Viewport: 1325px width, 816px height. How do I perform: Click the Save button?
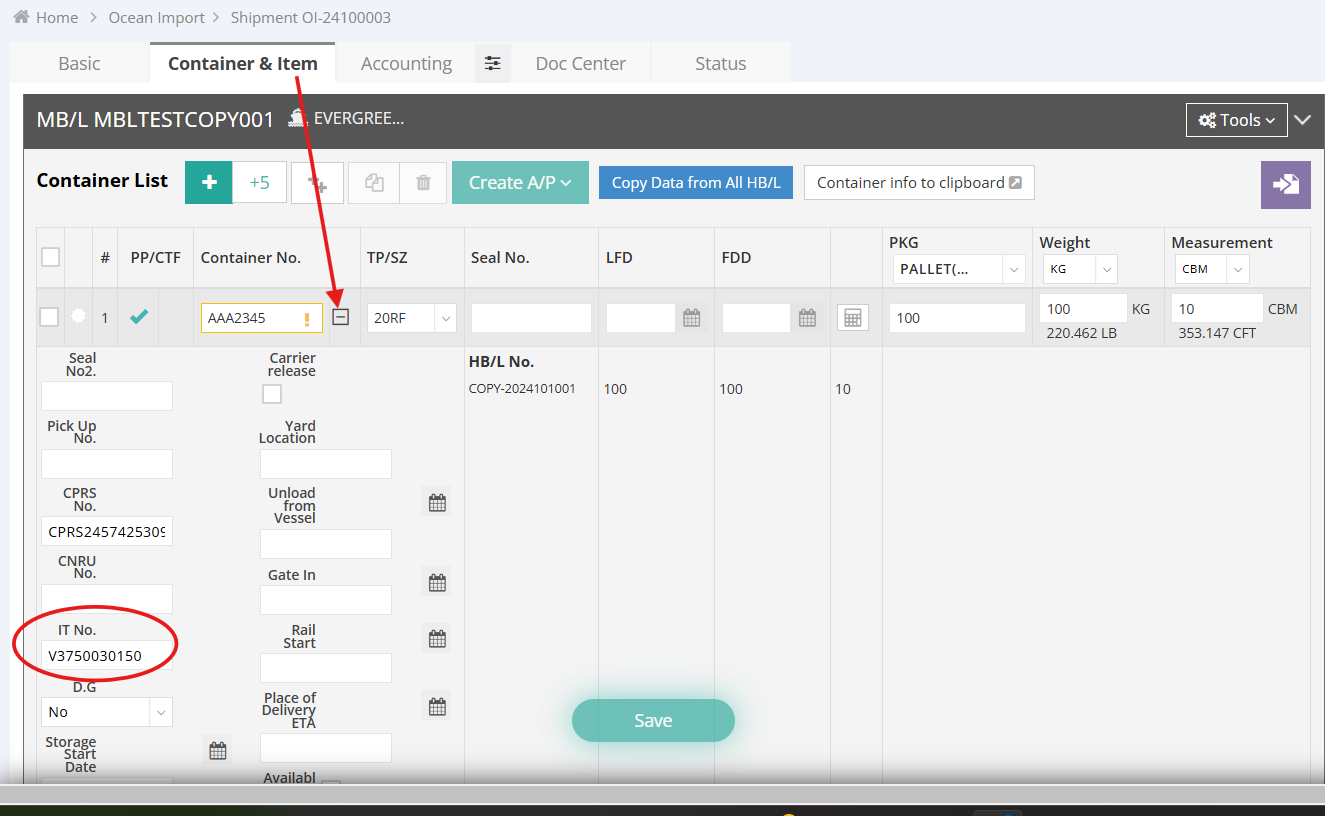click(x=653, y=720)
